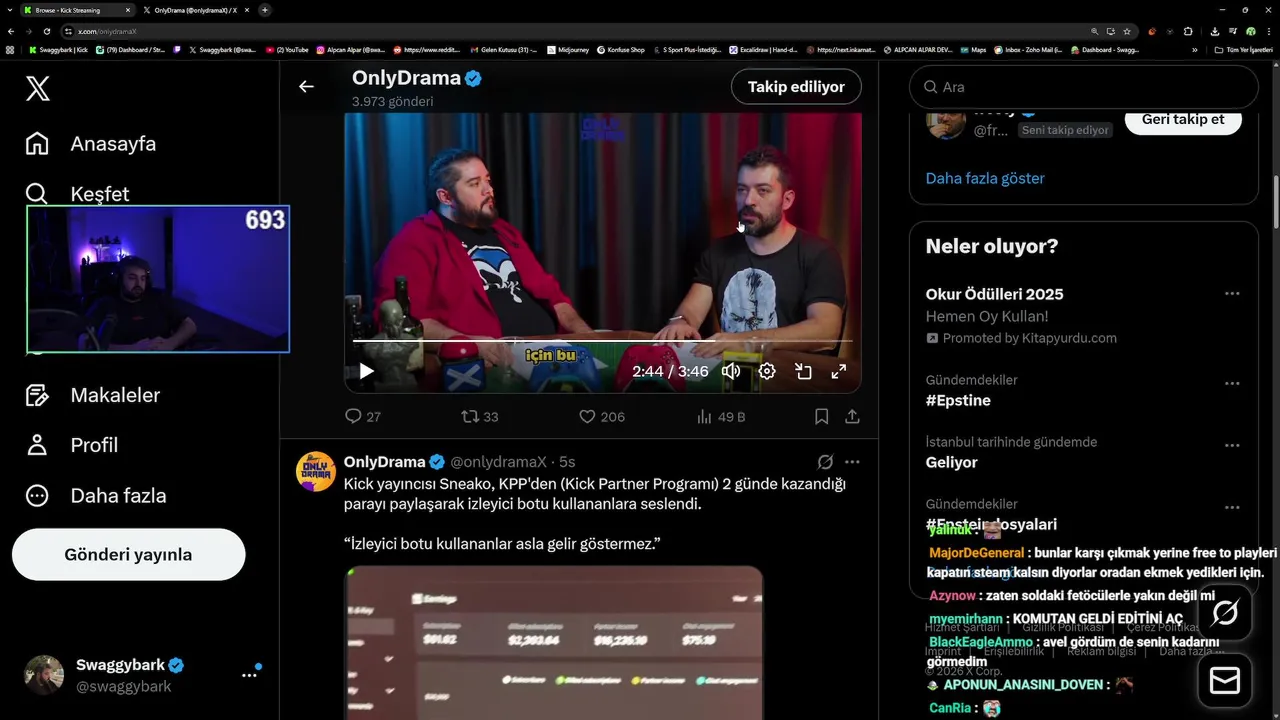Open a new browser tab
This screenshot has width=1280, height=720.
265,9
